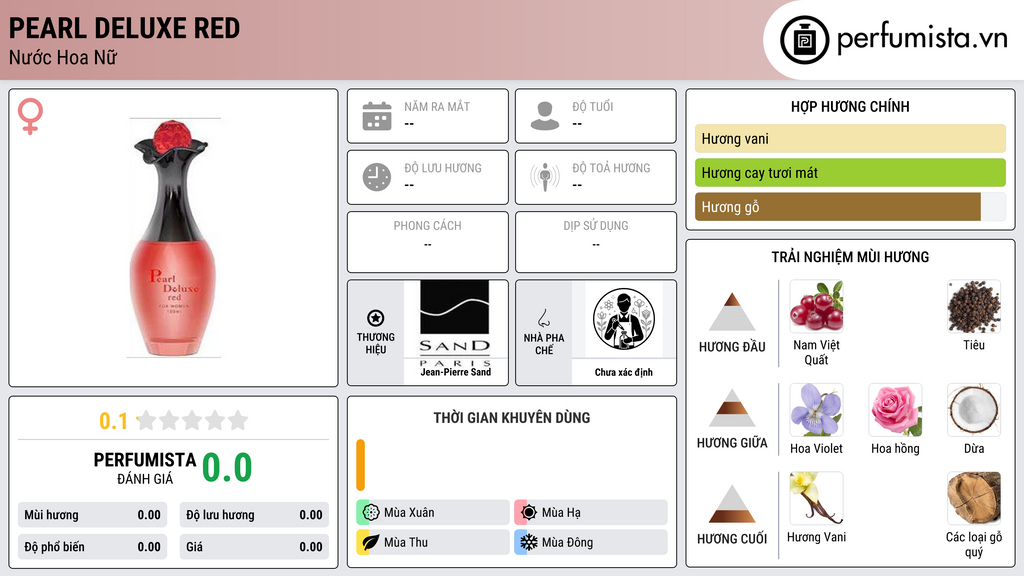Click the Mùa Thu leaf icon

coord(371,542)
